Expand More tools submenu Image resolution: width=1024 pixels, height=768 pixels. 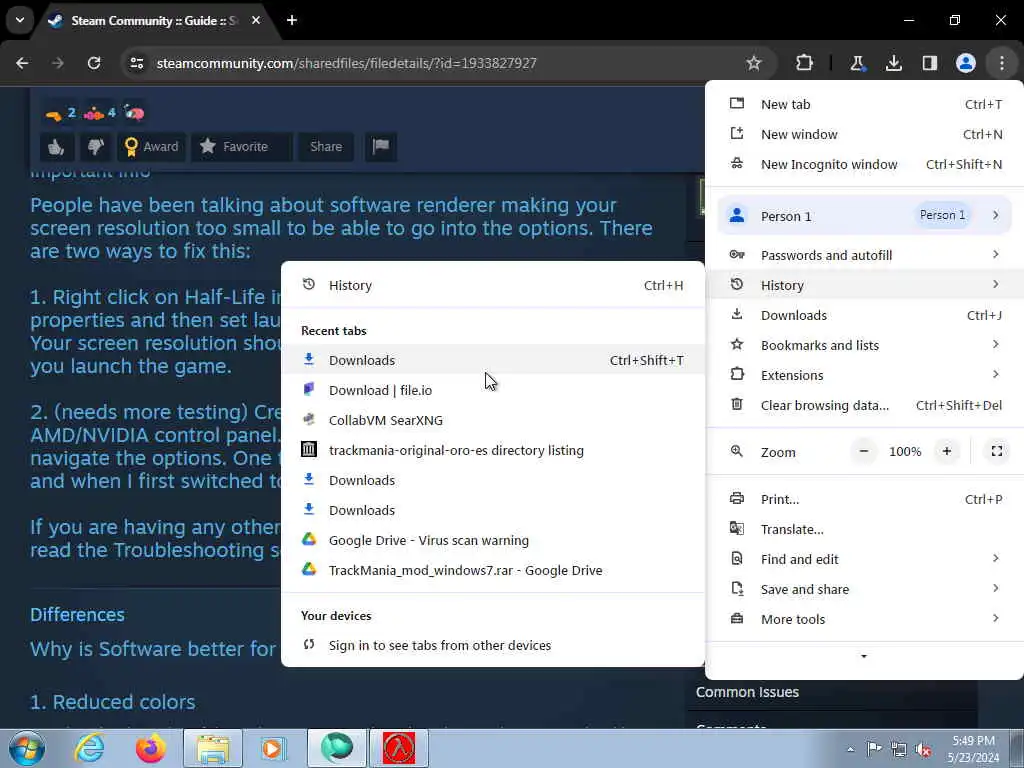point(864,620)
